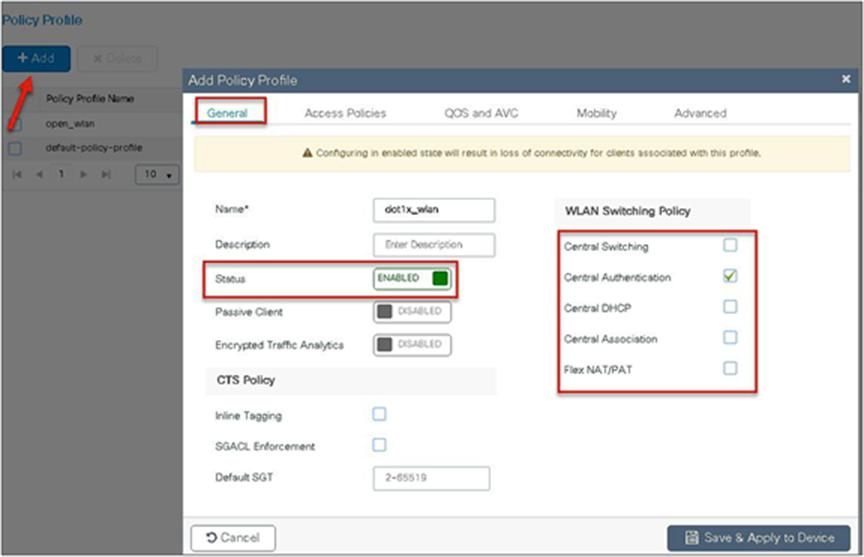Image resolution: width=864 pixels, height=557 pixels.
Task: Enable the Central Switching checkbox
Action: 730,245
